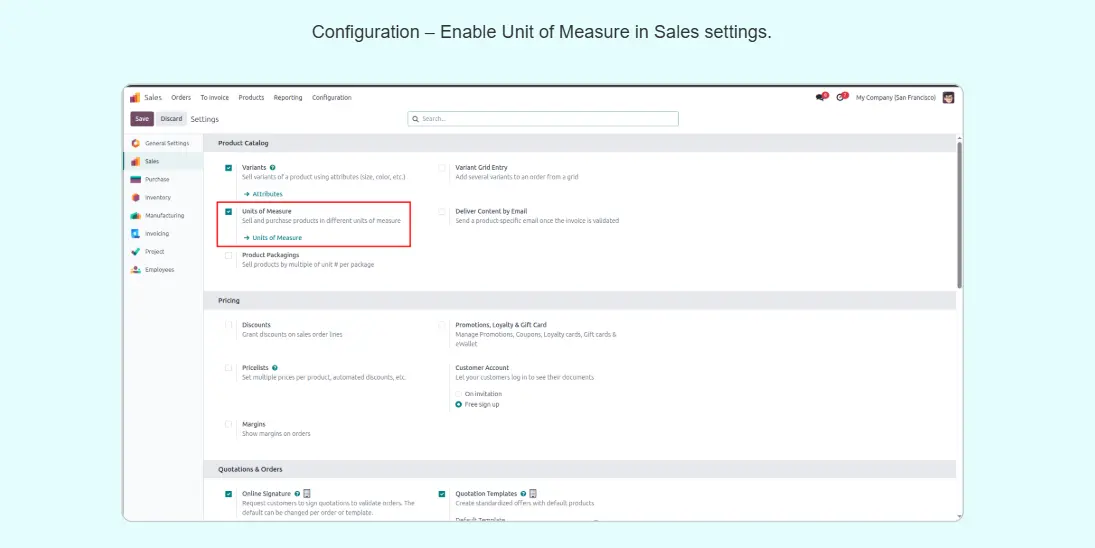Select the On invitation radio option
This screenshot has width=1095, height=548.
(x=459, y=394)
